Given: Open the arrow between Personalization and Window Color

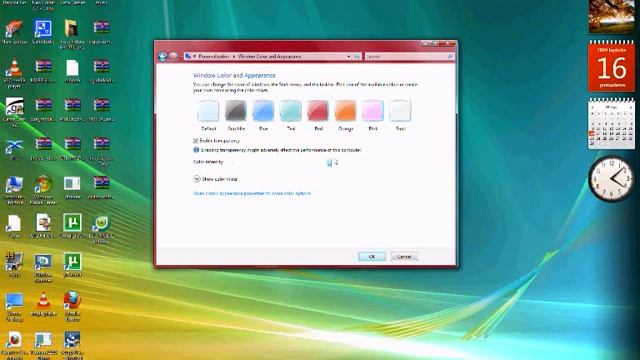Looking at the screenshot, I should 234,56.
